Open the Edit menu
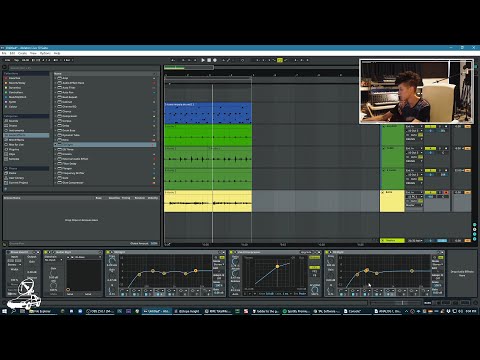The width and height of the screenshot is (480, 360). point(12,53)
